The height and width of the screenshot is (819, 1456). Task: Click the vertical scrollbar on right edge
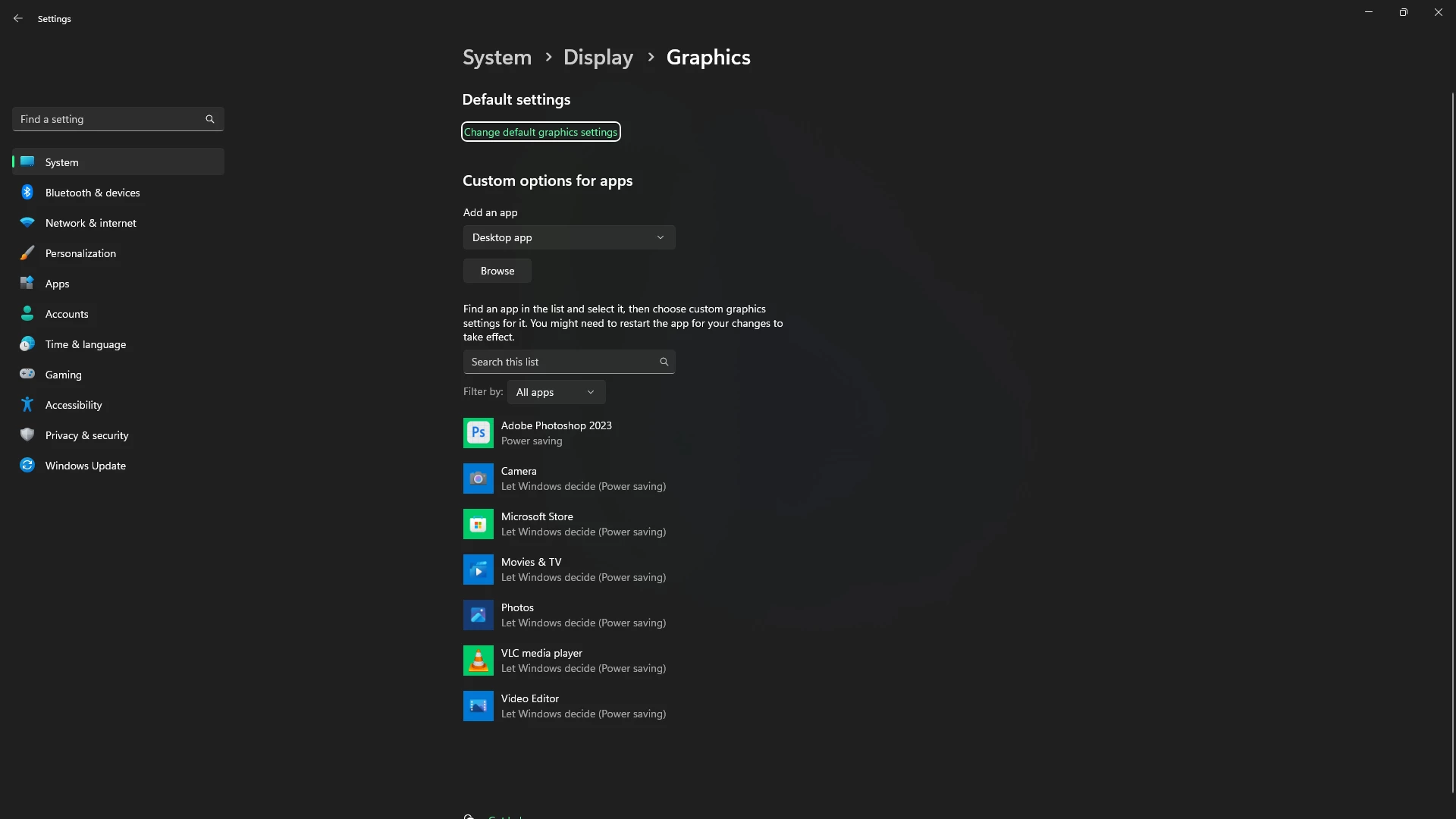[1452, 440]
